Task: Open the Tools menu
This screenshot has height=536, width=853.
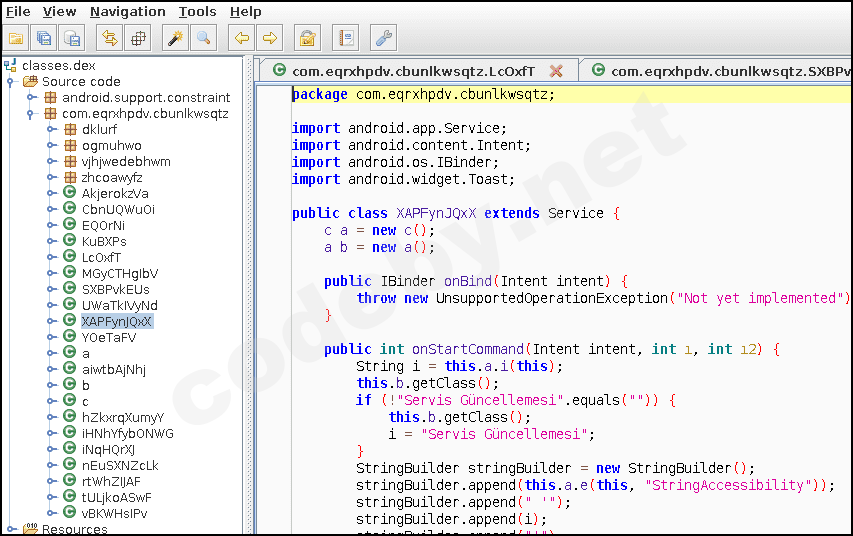Action: coord(197,12)
